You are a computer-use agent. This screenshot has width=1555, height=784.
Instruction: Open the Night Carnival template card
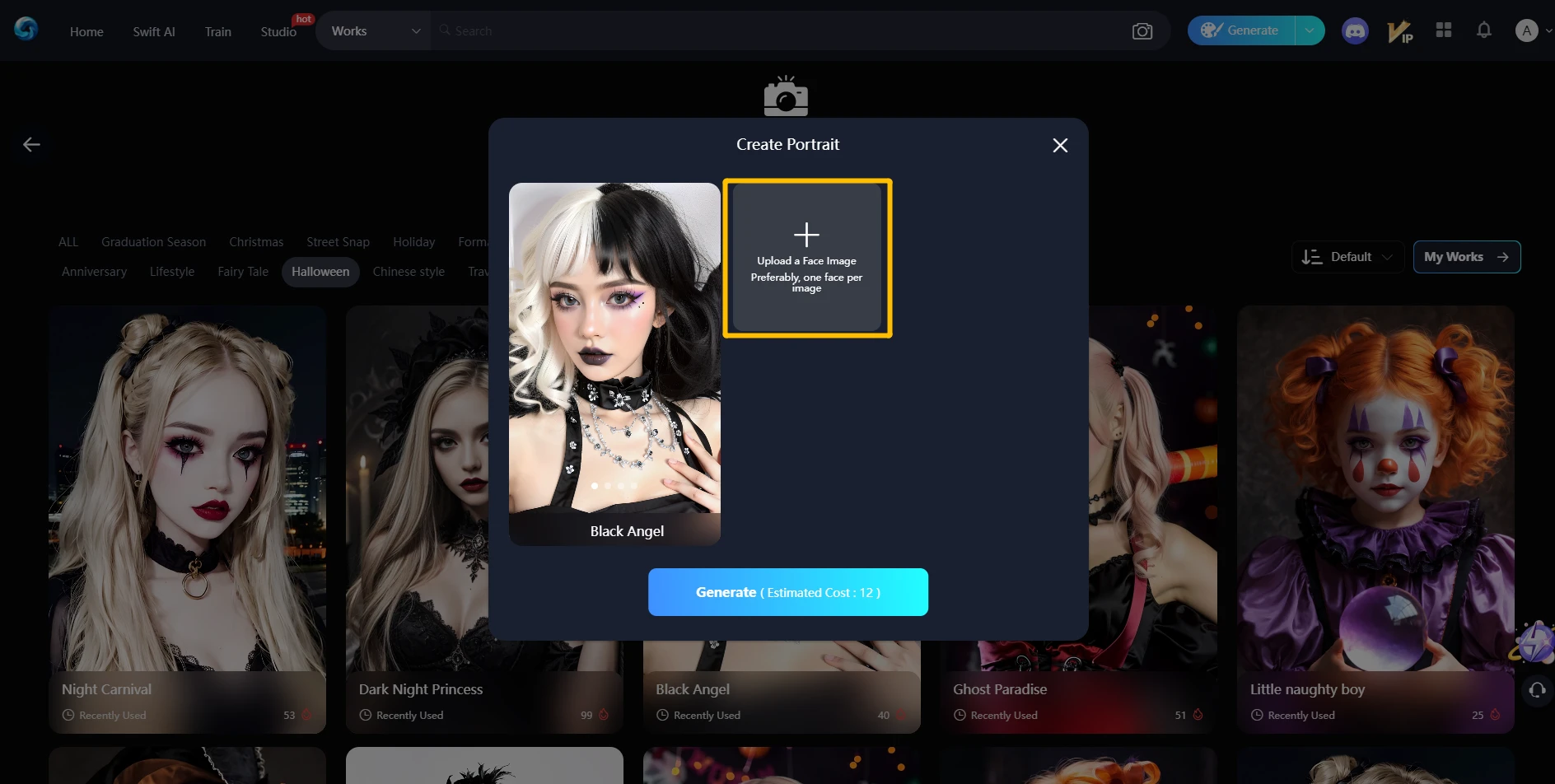[x=187, y=520]
